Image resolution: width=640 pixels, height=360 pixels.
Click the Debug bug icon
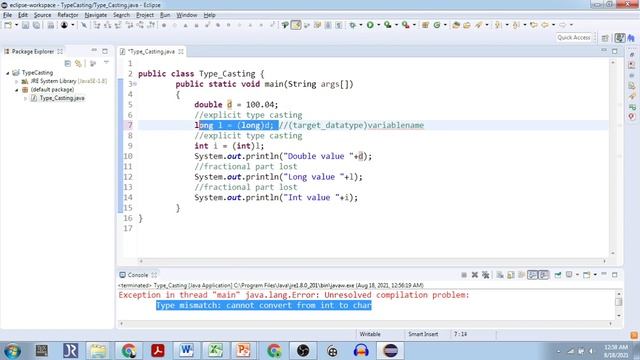click(x=352, y=25)
